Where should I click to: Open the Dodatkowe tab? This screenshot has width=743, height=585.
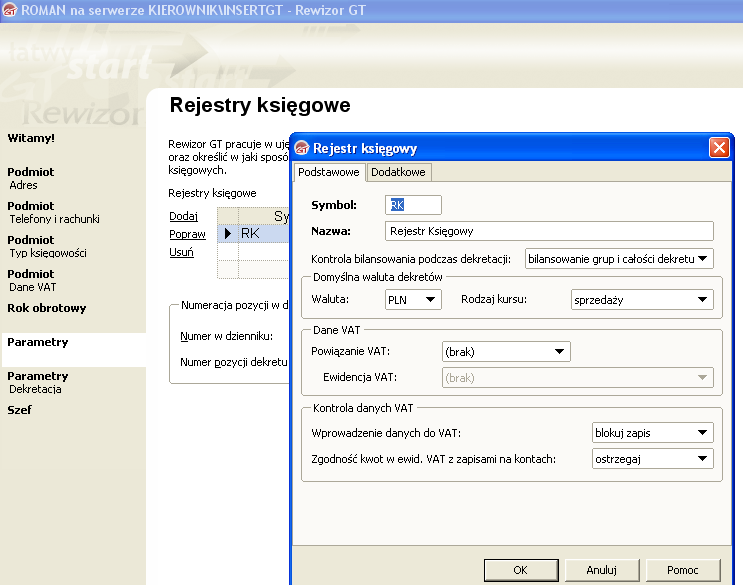398,172
